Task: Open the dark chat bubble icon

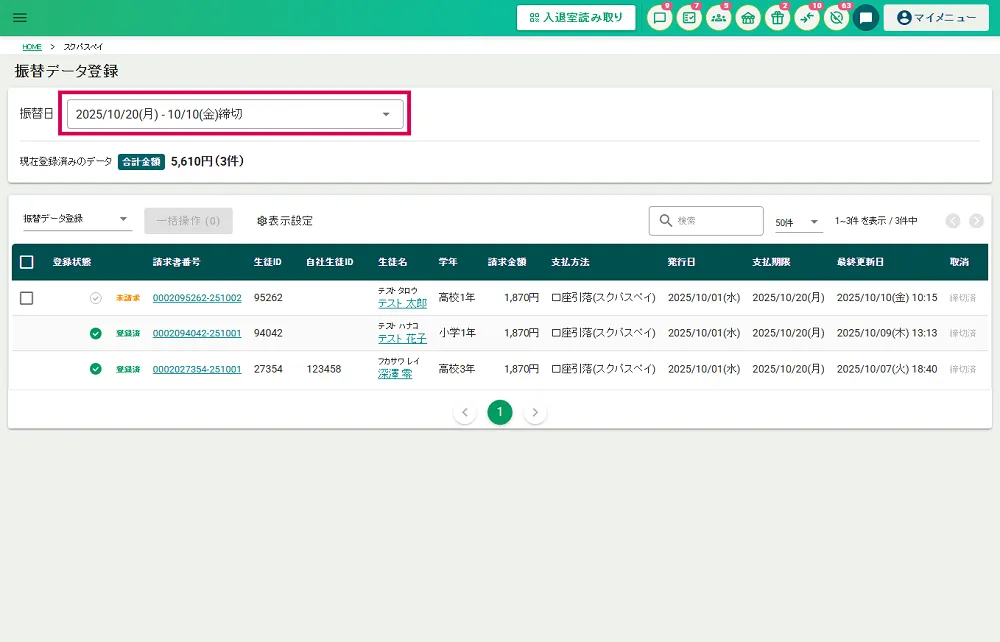Action: 866,18
